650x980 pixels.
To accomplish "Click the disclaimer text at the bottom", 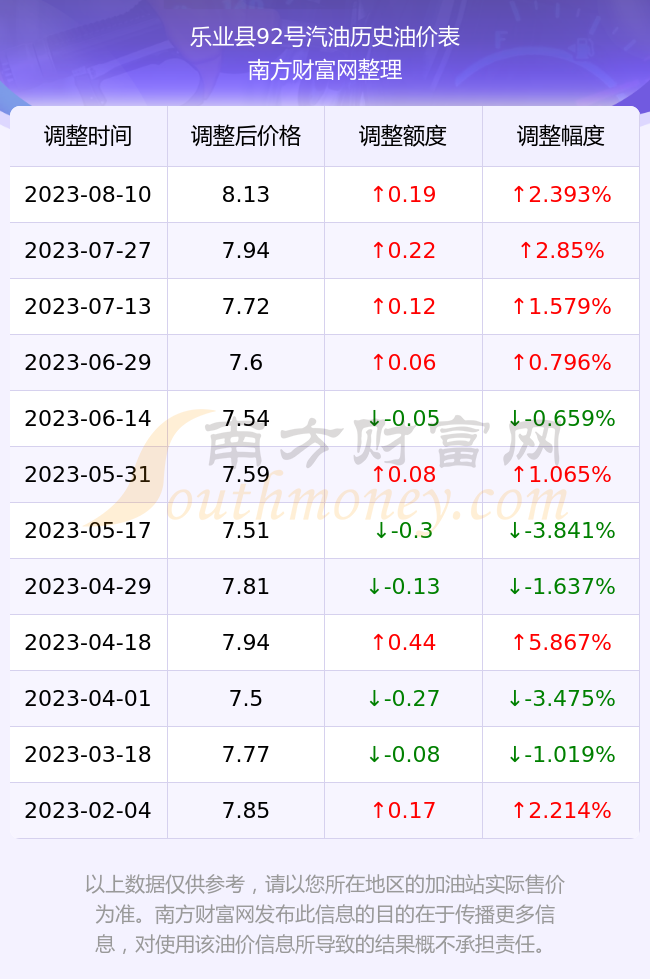I will pyautogui.click(x=325, y=914).
